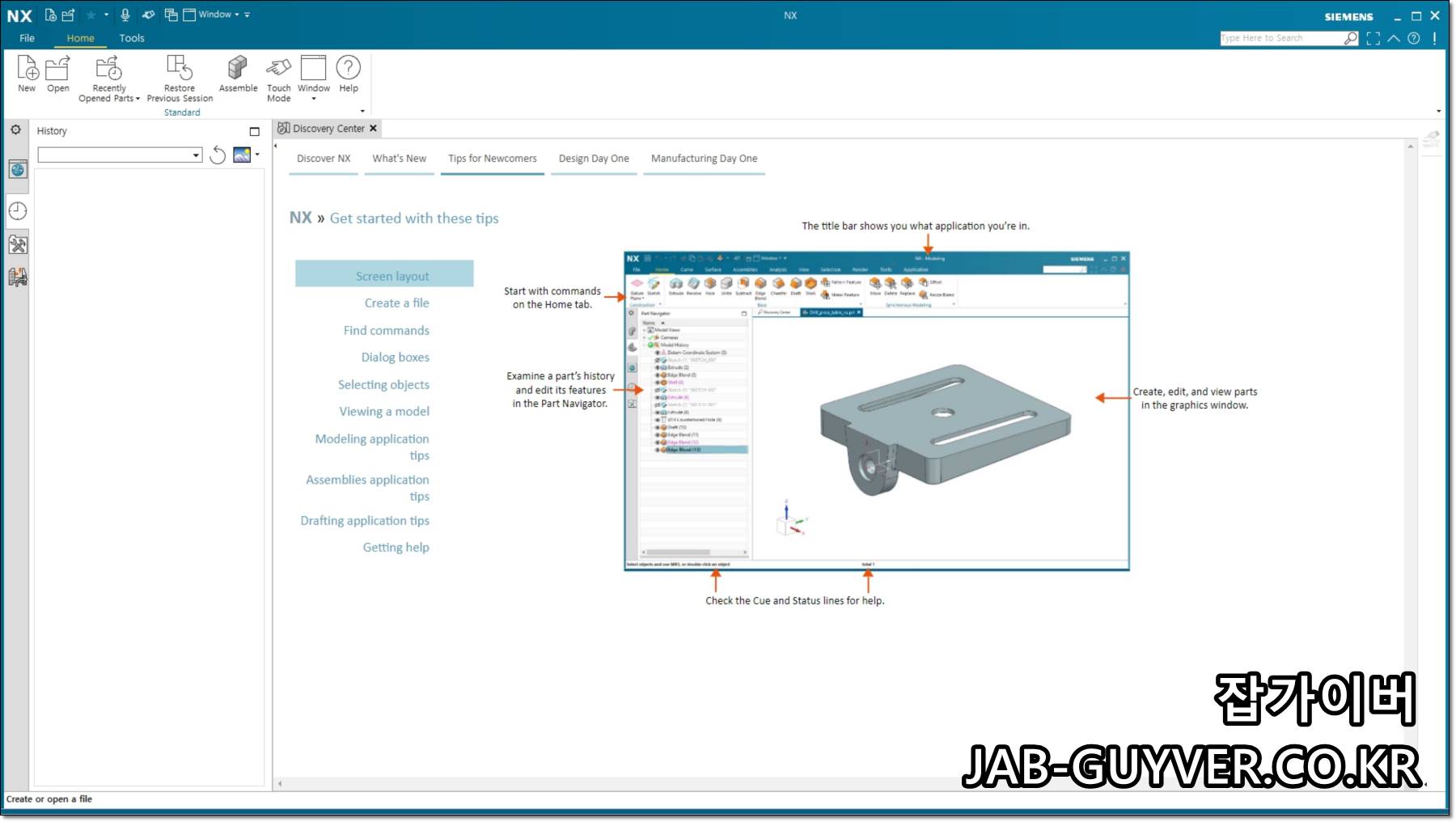Open the Drafting application tips link
The width and height of the screenshot is (1456, 822).
[365, 521]
